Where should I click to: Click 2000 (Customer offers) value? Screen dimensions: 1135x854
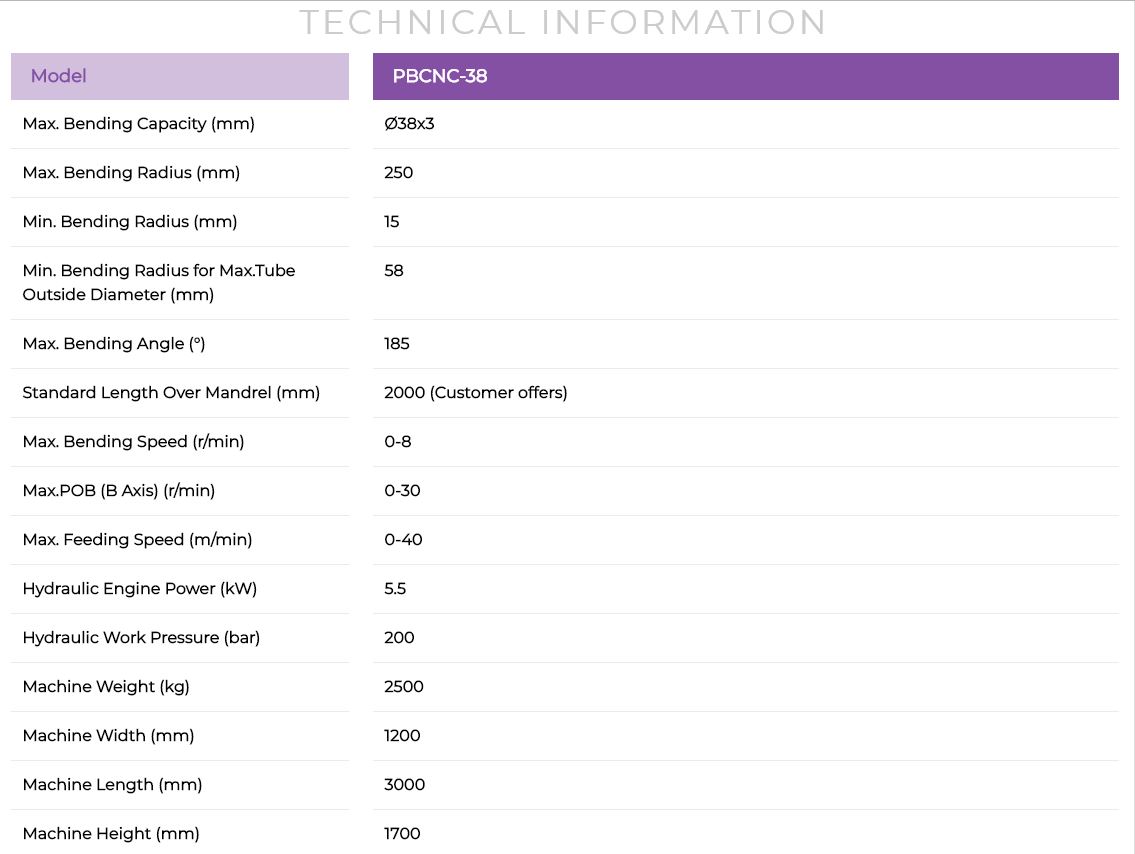pos(476,393)
